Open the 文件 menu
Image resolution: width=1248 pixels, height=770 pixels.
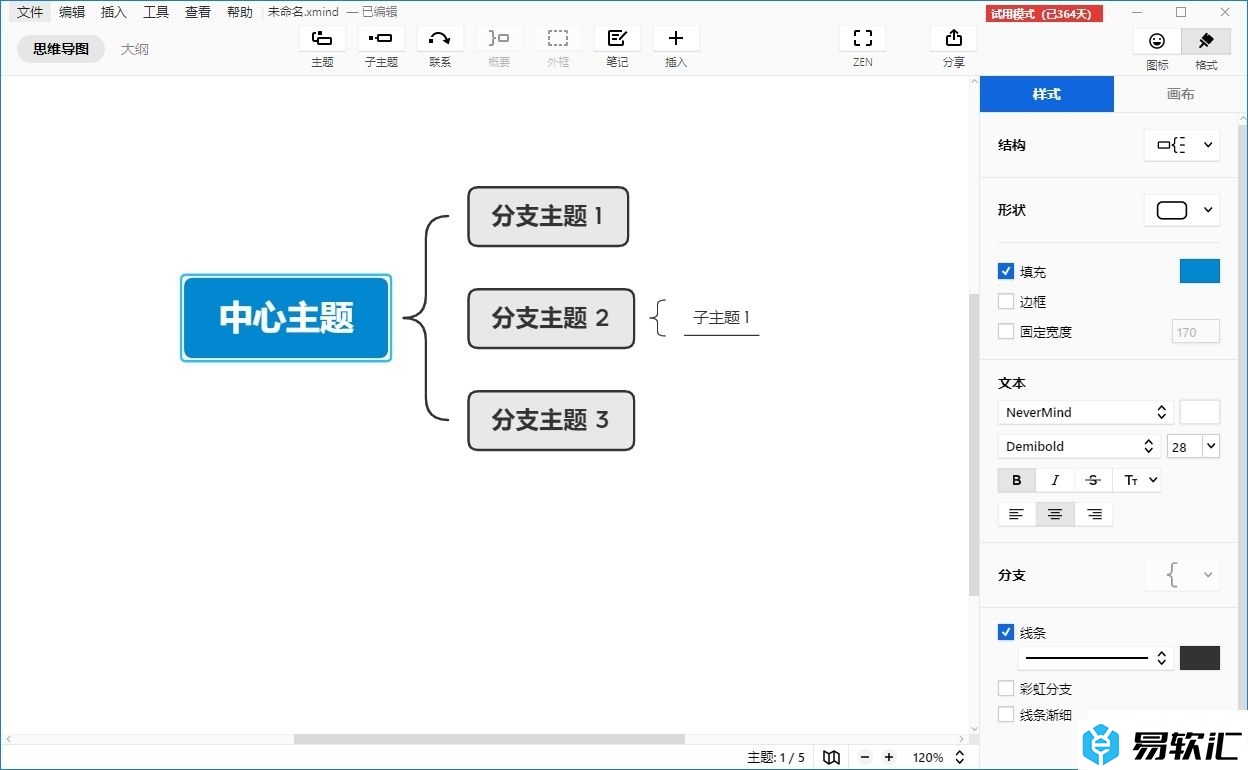(x=30, y=12)
